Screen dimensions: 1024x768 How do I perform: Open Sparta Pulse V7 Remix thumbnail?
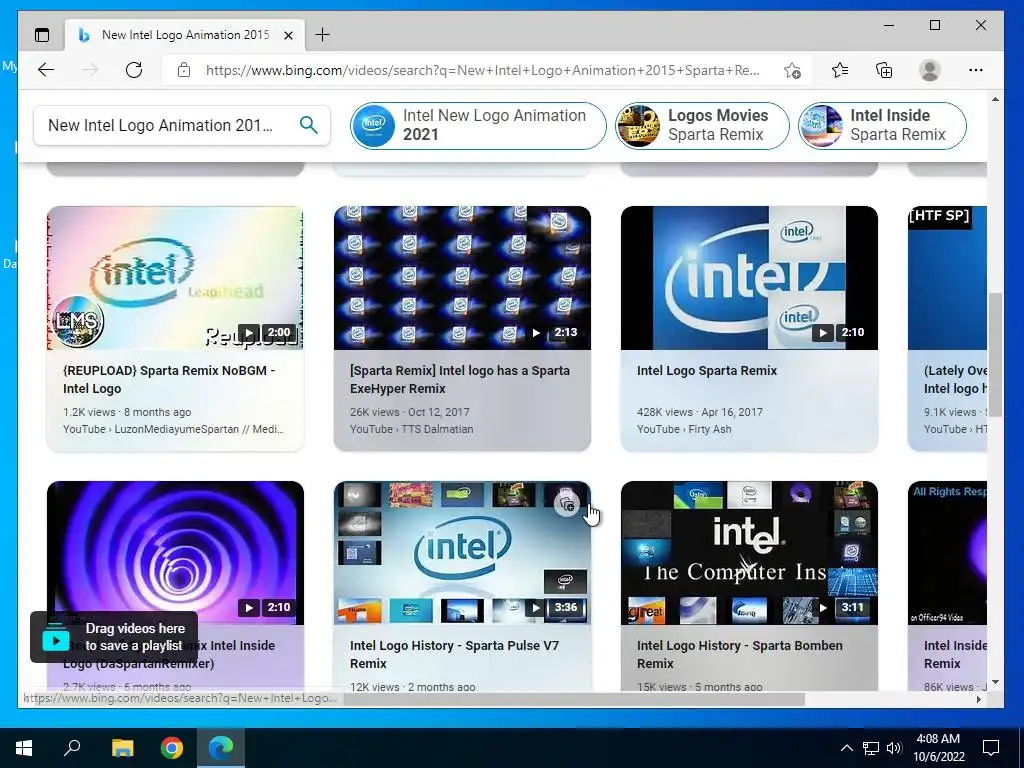click(462, 553)
